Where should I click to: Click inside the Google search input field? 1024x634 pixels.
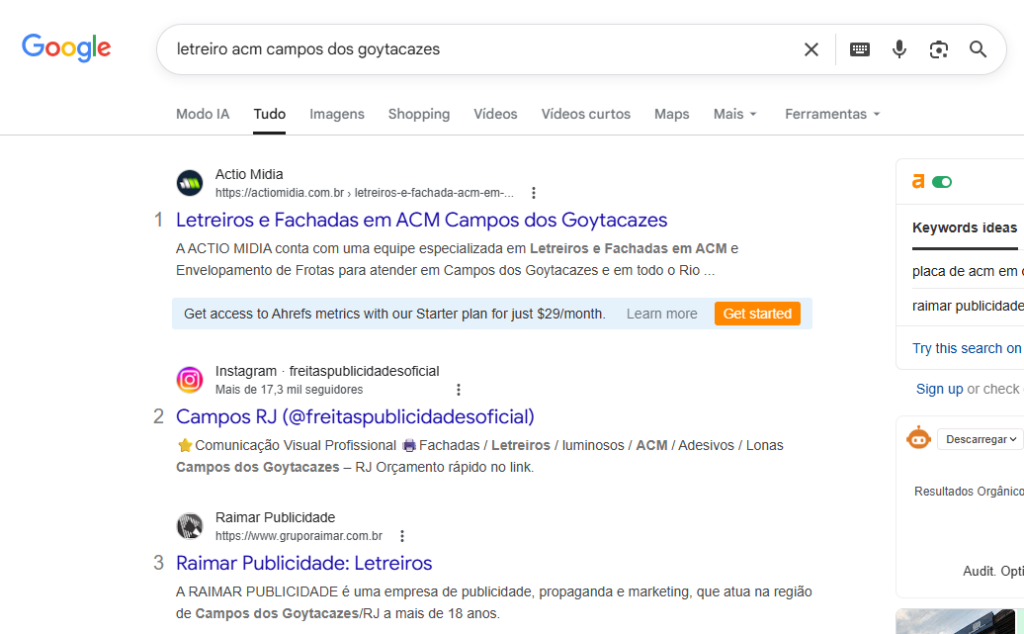480,49
